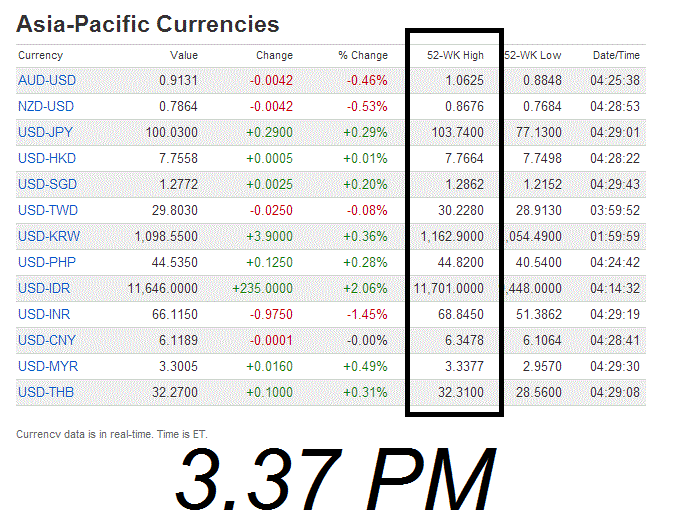Click the 52-WK High column header
Screen dimensions: 681x519
pyautogui.click(x=456, y=56)
